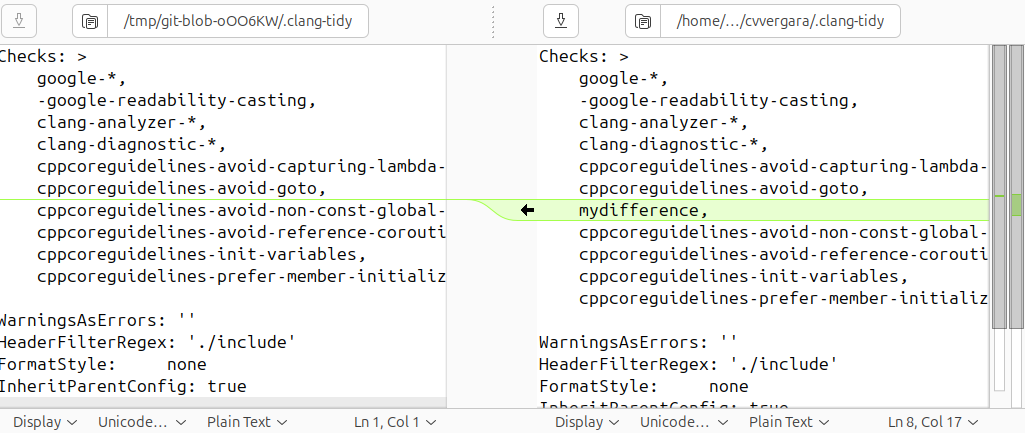1025x433 pixels.
Task: Click the left pane save file icon
Action: pos(19,20)
